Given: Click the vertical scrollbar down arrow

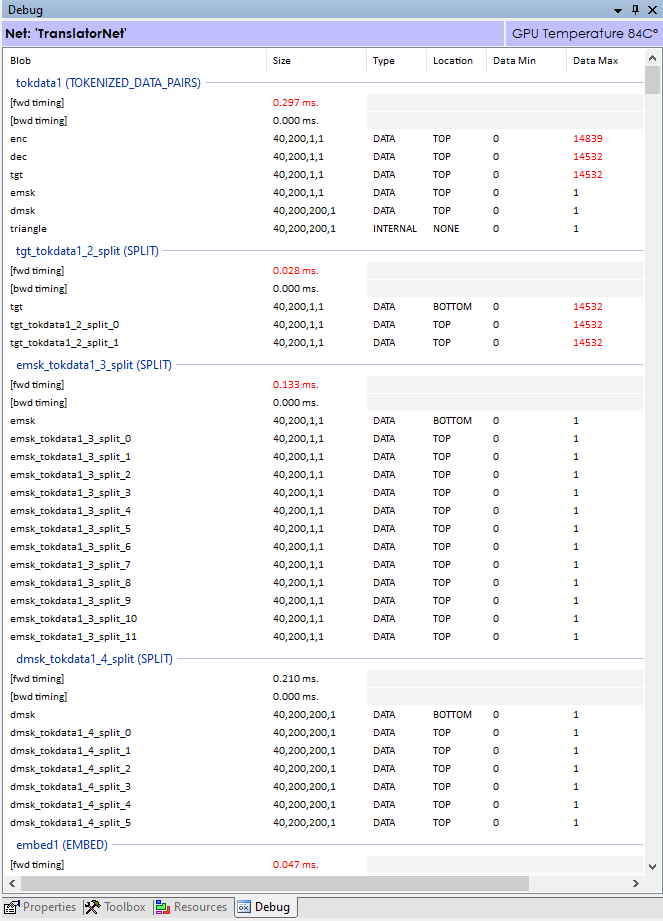Looking at the screenshot, I should tap(652, 866).
